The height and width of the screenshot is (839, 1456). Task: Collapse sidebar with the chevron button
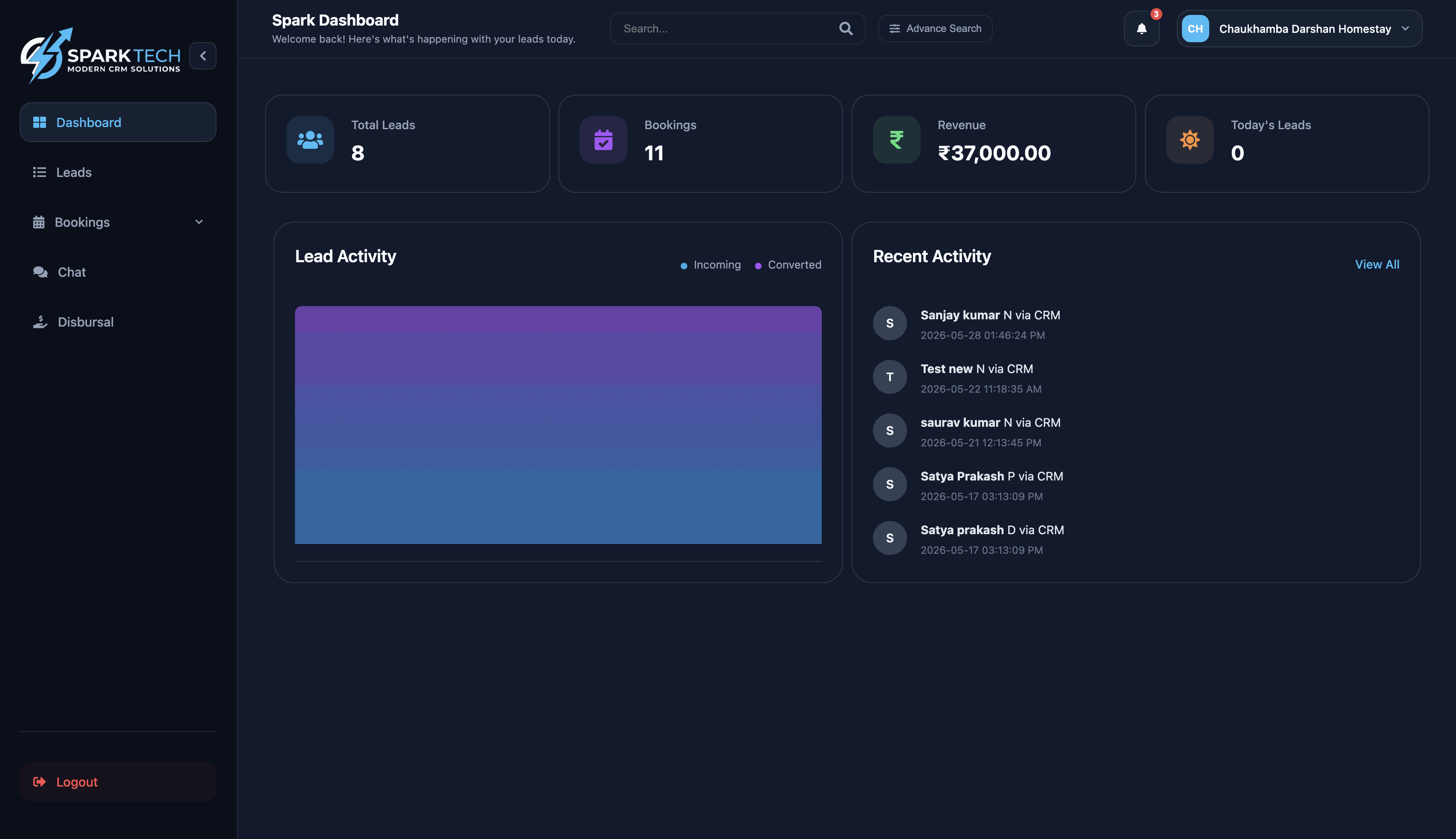(203, 56)
